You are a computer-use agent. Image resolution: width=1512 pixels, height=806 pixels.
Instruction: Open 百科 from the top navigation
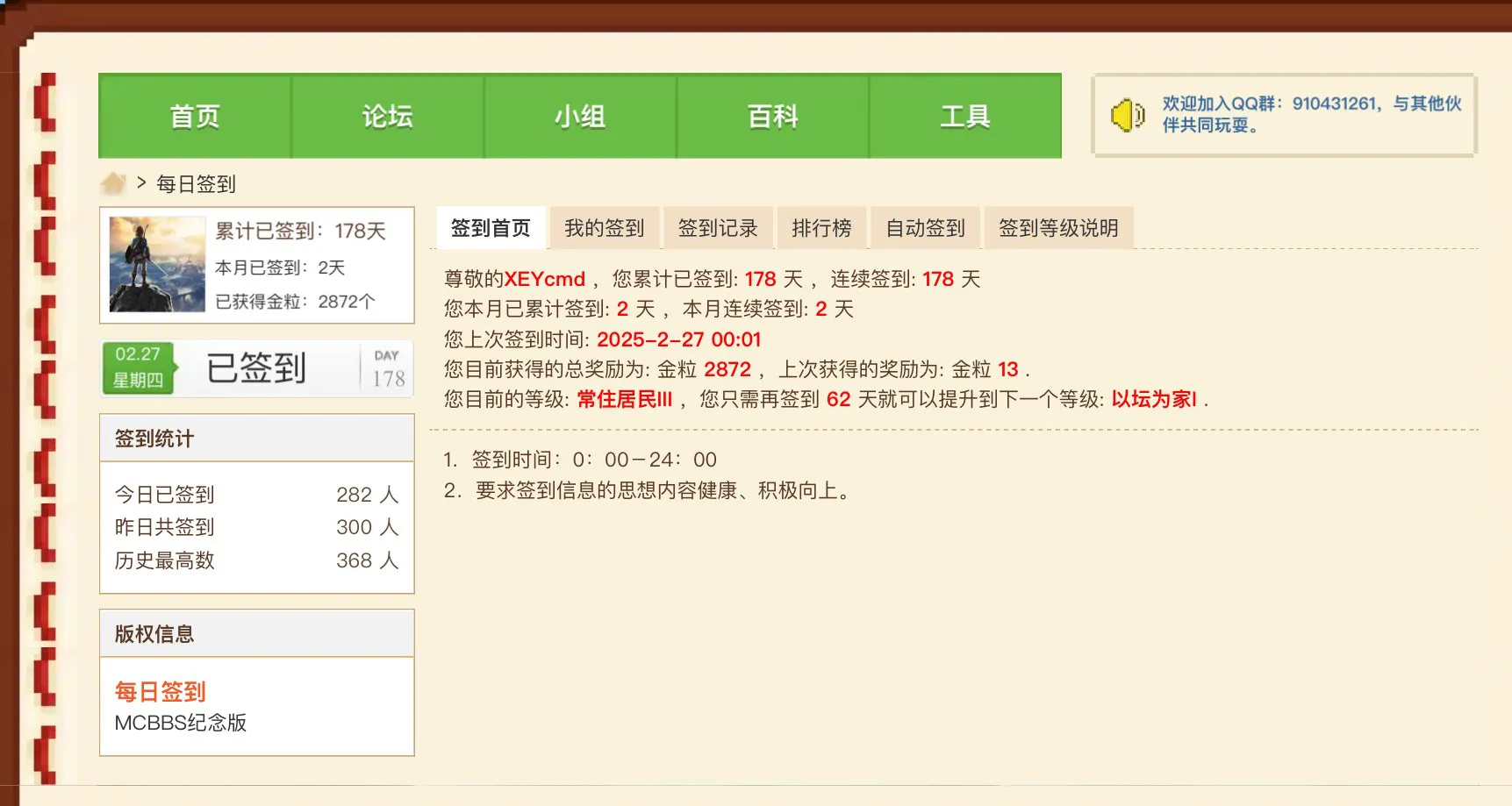(772, 115)
